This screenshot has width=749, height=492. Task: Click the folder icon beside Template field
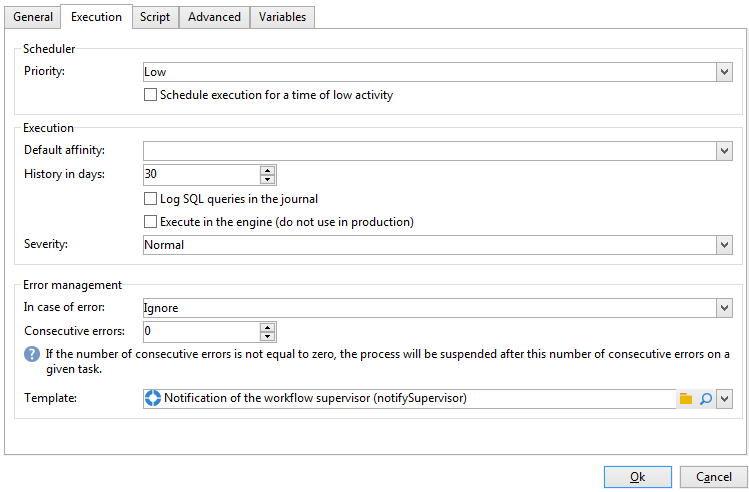coord(686,398)
